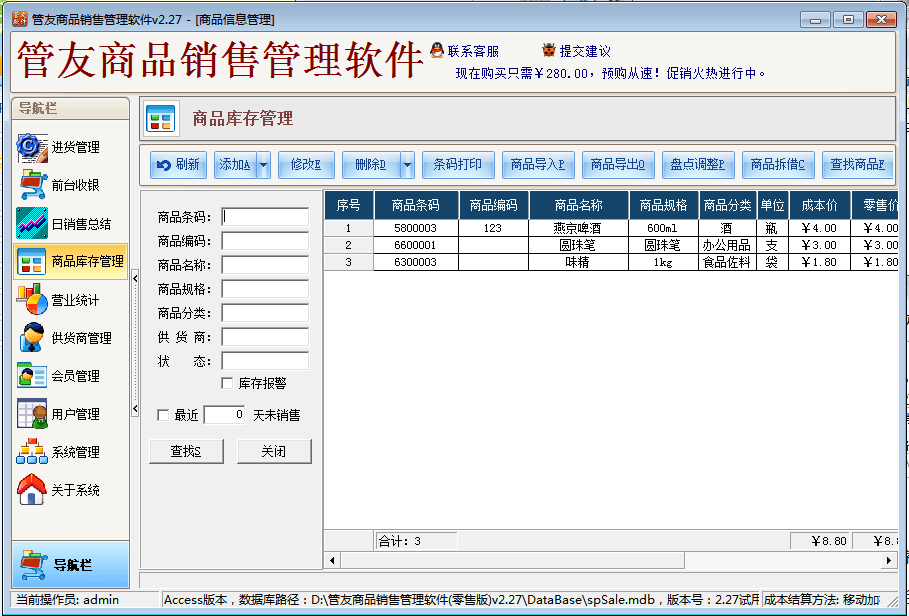Open 前台收银 cashier icon

[32, 185]
